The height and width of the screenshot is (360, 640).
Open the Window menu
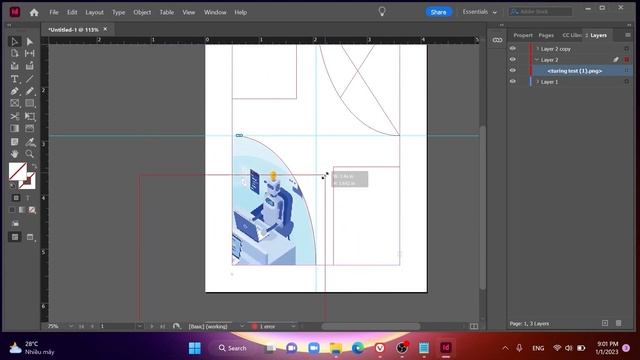(215, 12)
